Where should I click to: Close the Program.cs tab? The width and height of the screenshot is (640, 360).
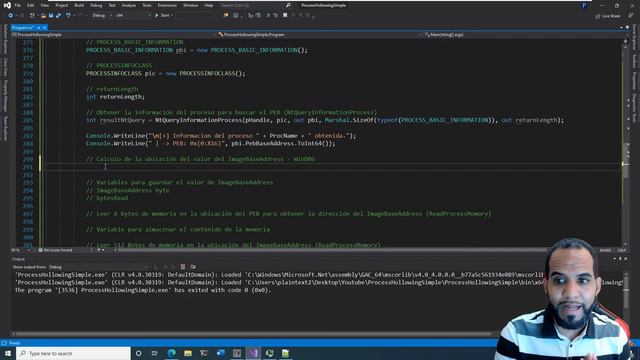(44, 27)
